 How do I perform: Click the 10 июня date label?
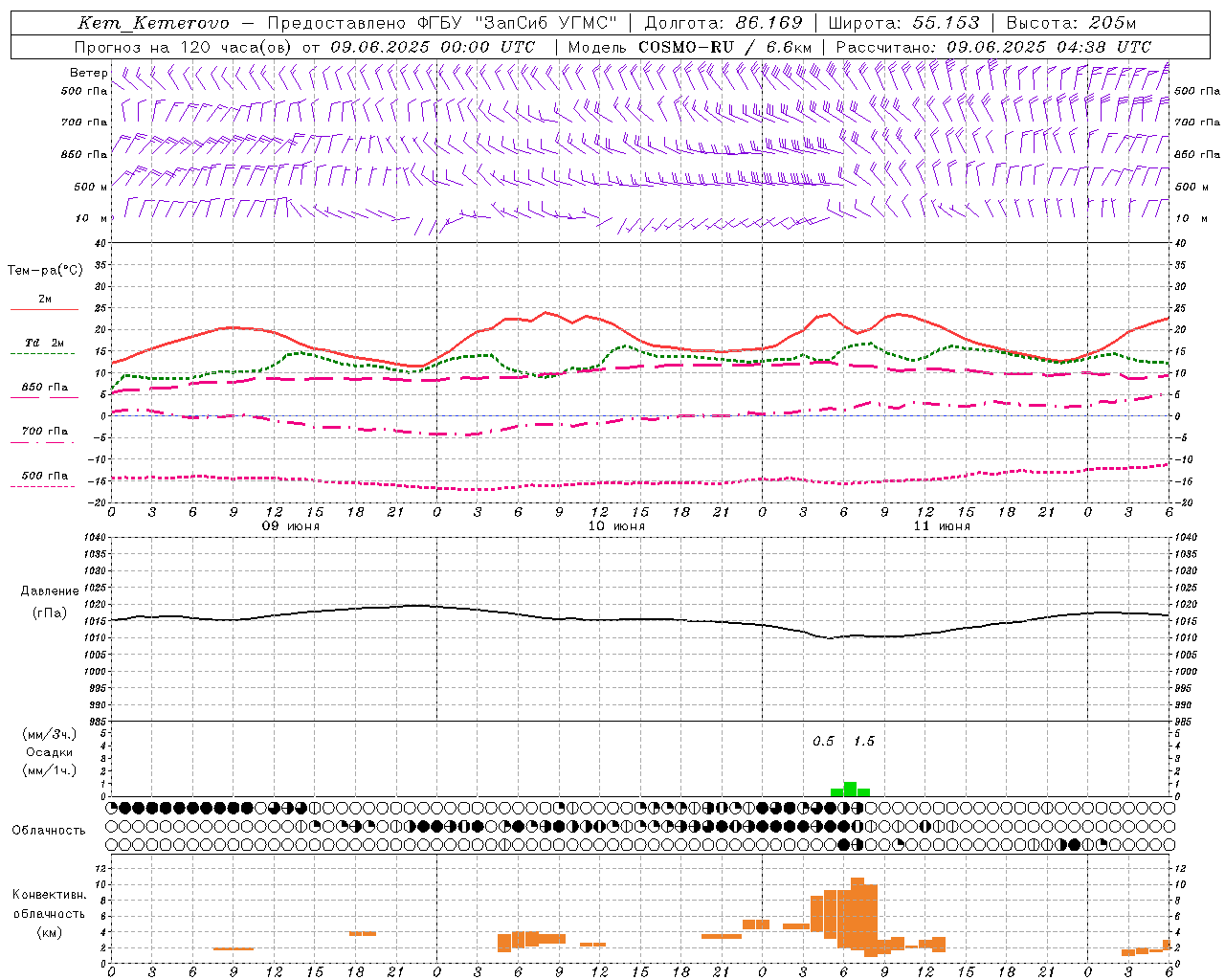click(616, 526)
